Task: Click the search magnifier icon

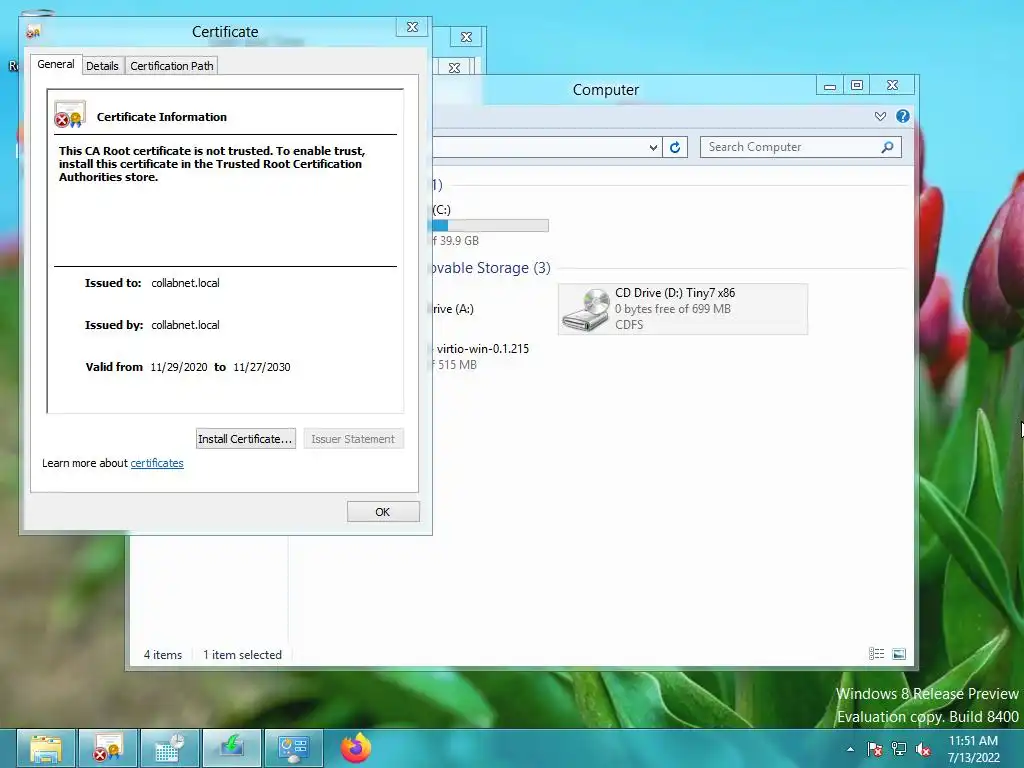Action: click(887, 147)
